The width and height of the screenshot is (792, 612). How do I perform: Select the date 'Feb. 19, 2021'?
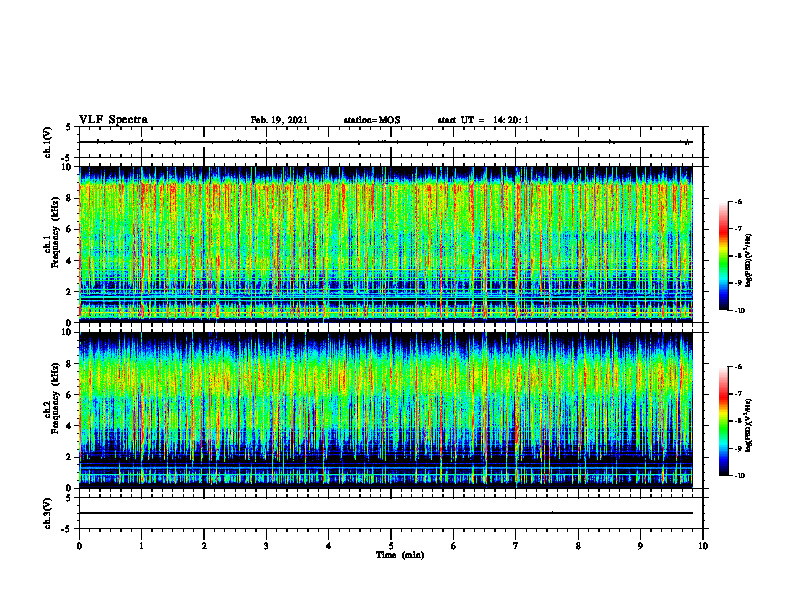click(279, 120)
